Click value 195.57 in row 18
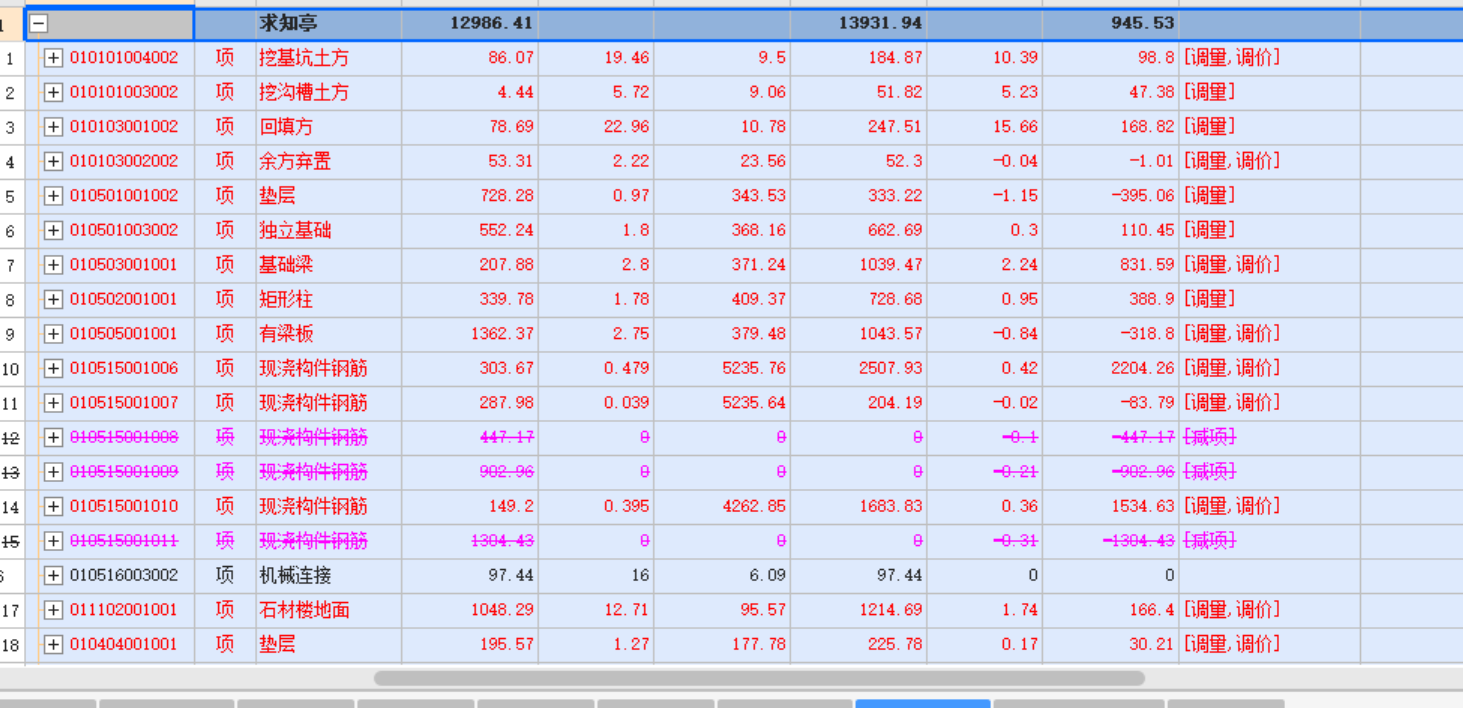 click(507, 644)
